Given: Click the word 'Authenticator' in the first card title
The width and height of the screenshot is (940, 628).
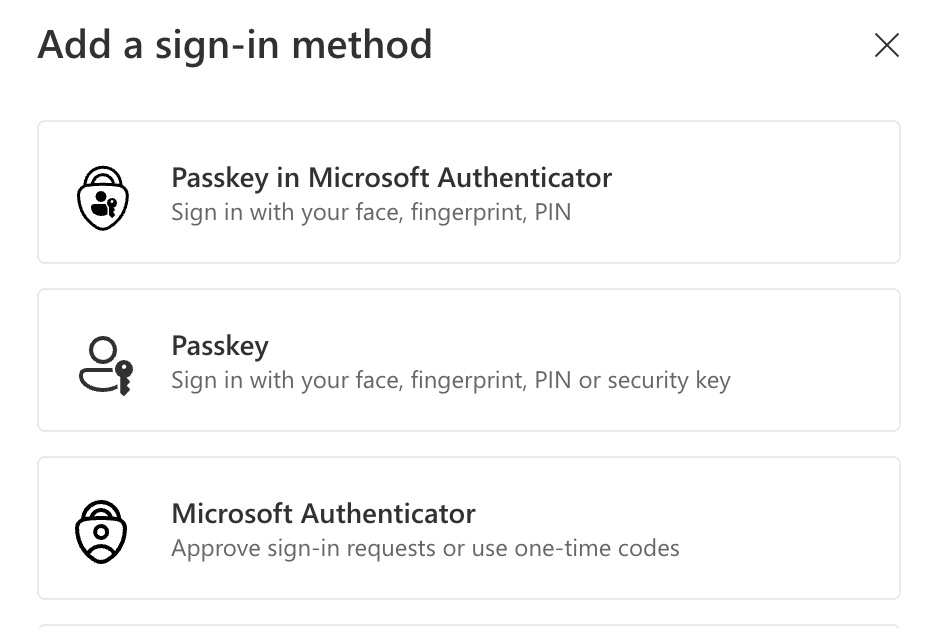Looking at the screenshot, I should [525, 178].
